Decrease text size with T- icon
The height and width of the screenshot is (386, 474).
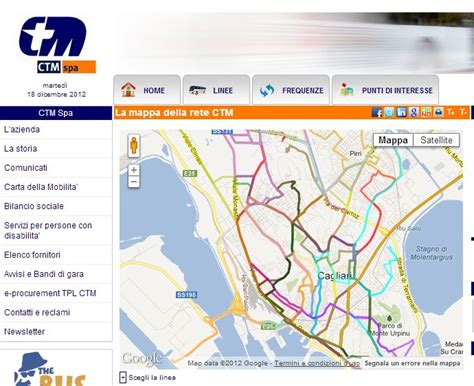pos(463,112)
